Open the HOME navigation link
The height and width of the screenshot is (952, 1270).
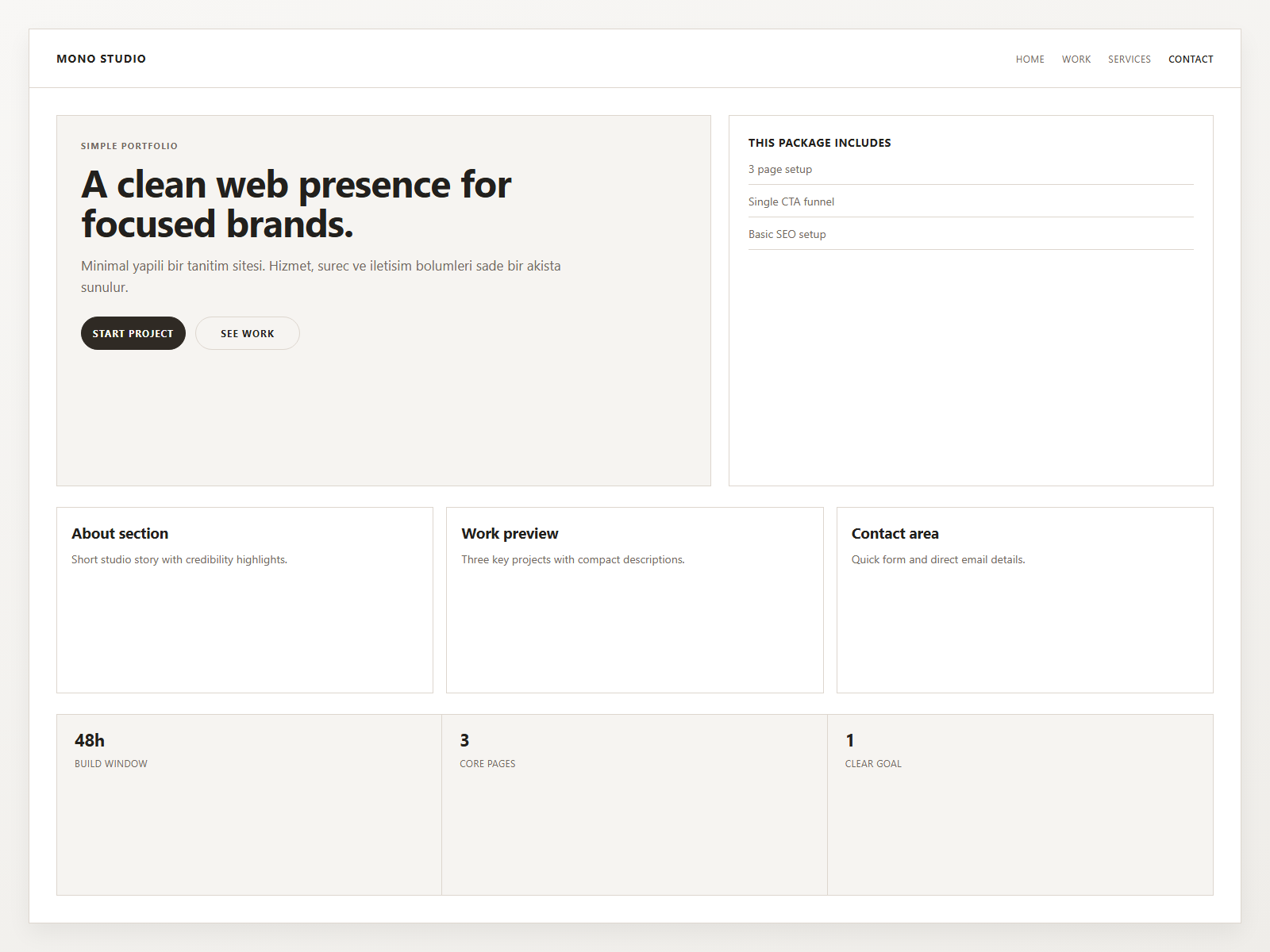click(1029, 59)
